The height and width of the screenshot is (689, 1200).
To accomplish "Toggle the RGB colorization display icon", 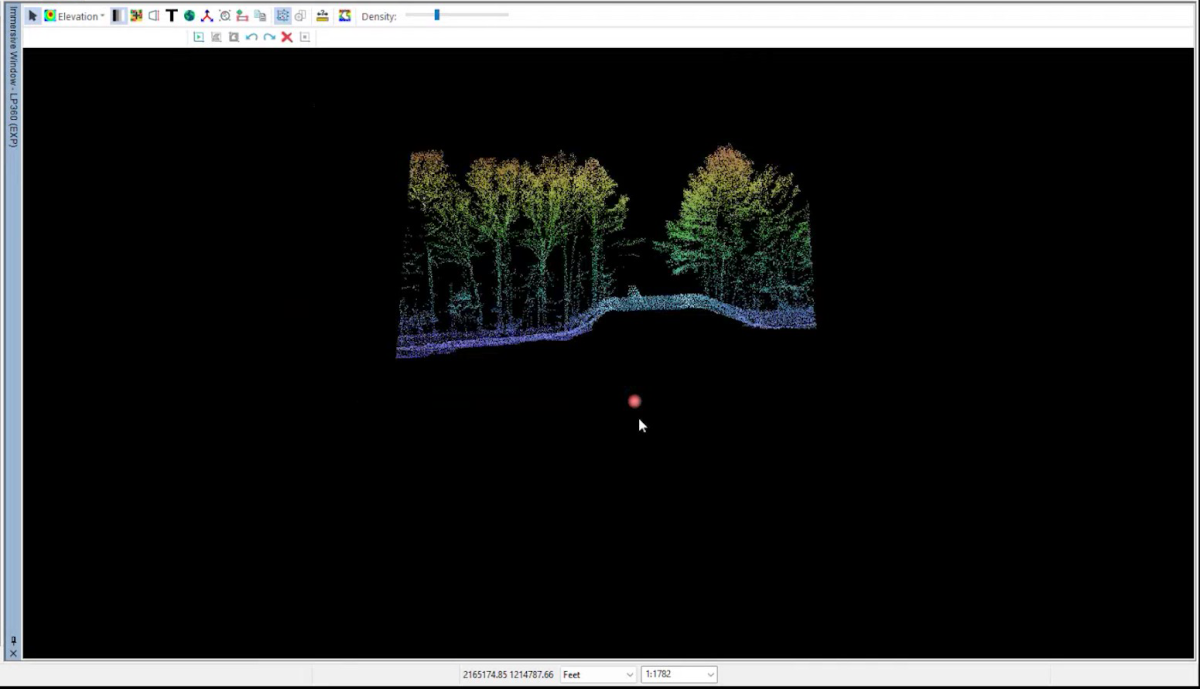I will [135, 16].
